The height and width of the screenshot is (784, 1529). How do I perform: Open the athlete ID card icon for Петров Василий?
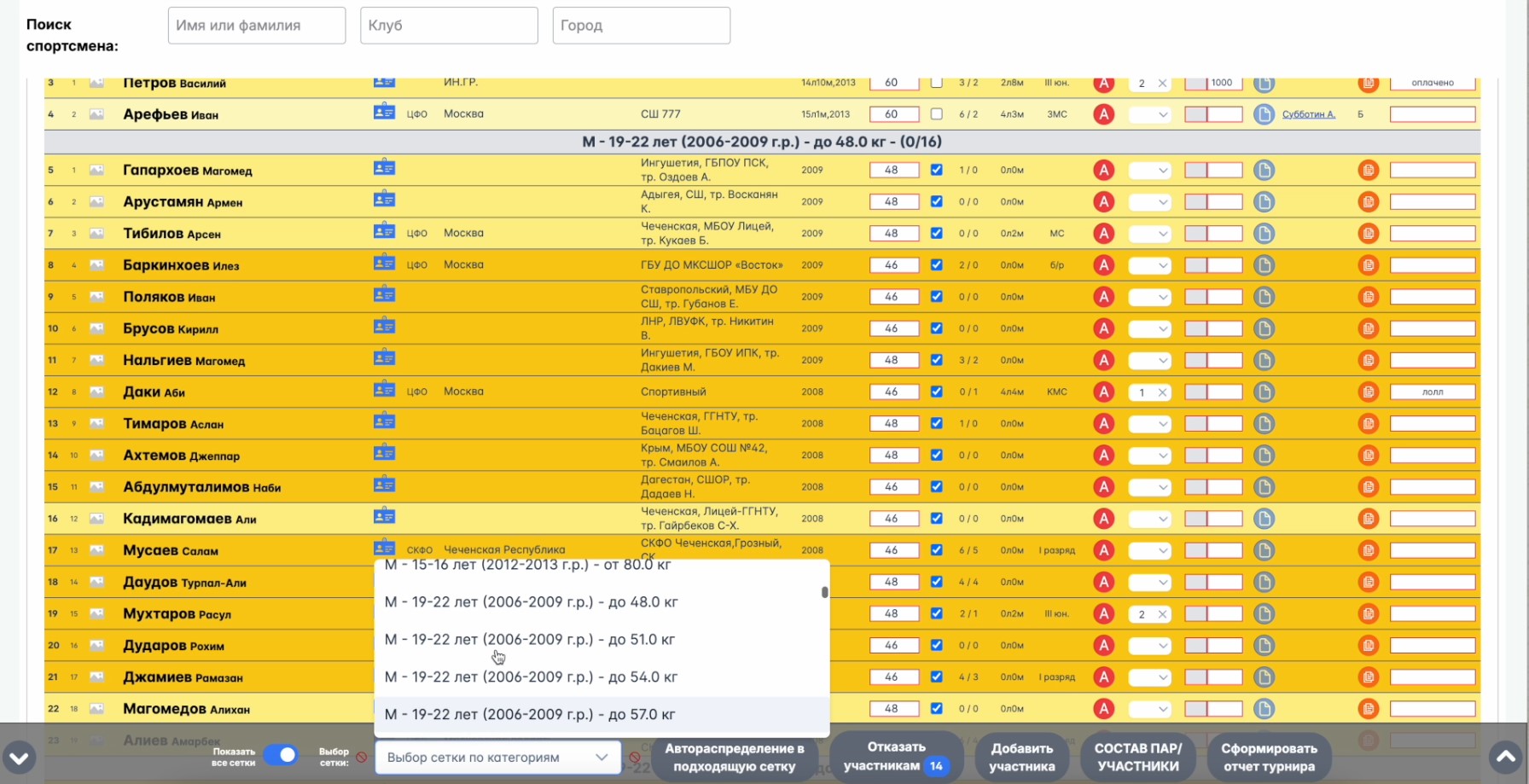(385, 83)
